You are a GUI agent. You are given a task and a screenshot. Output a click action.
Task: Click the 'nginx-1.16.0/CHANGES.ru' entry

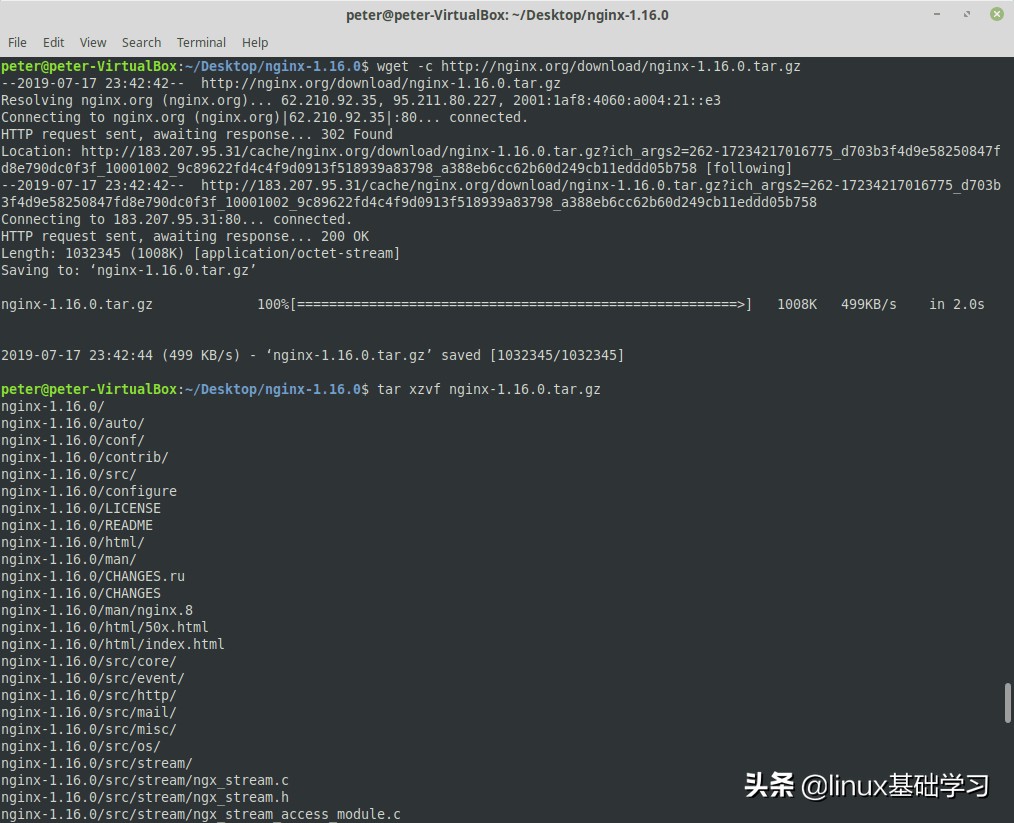pos(92,576)
